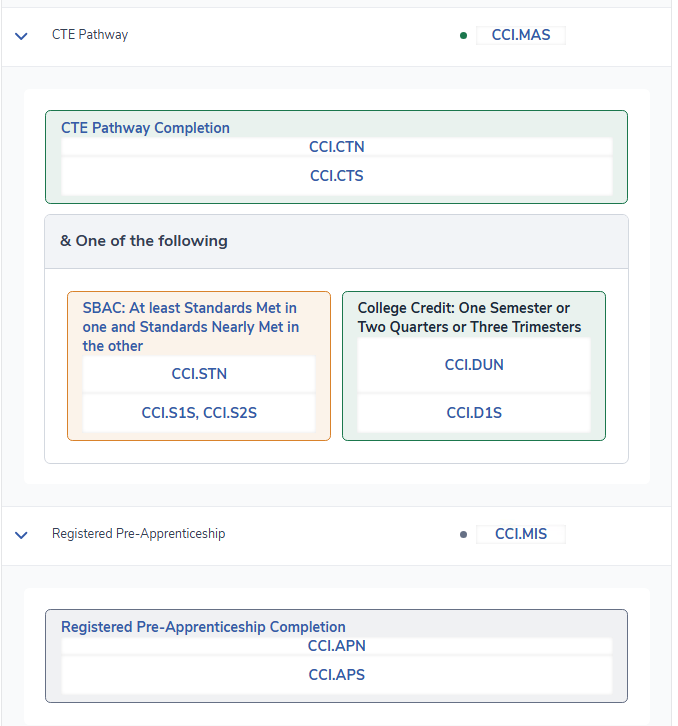Open the CCI.APN indicator link
The width and height of the screenshot is (678, 726).
[336, 646]
